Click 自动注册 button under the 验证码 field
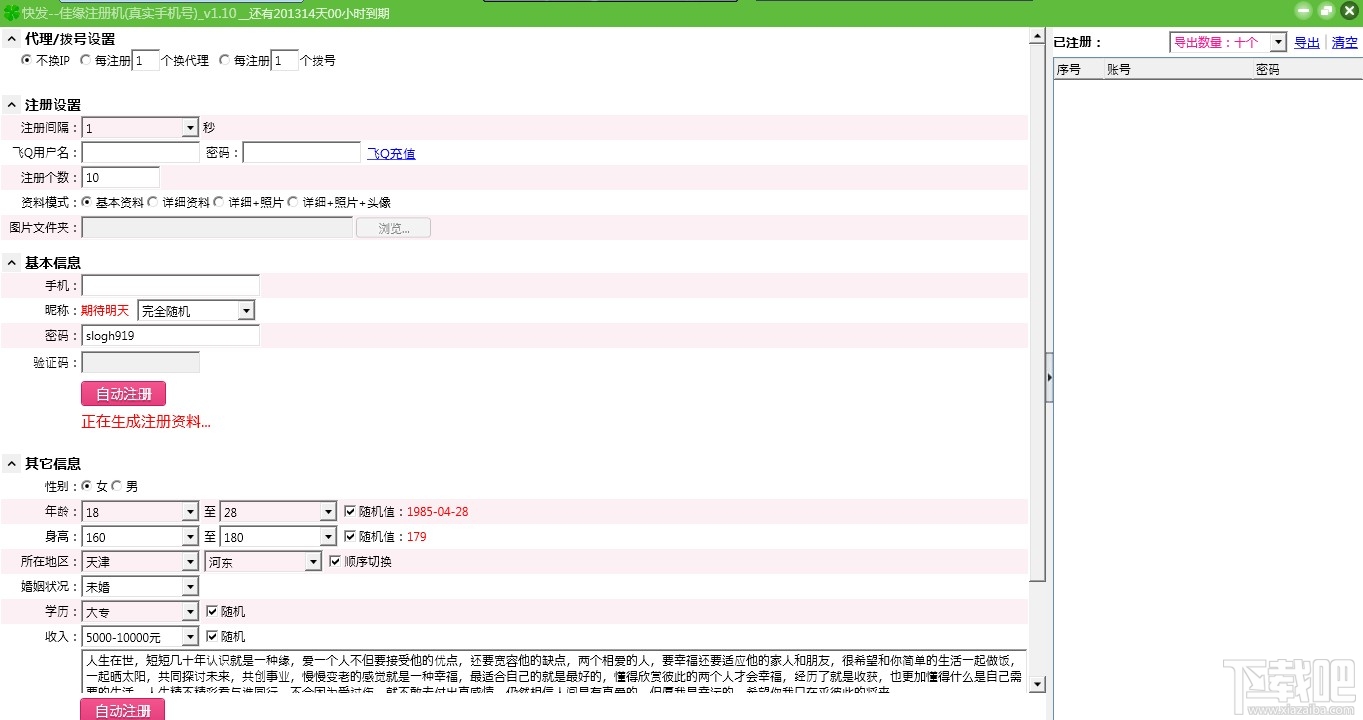Viewport: 1363px width, 720px height. 123,394
